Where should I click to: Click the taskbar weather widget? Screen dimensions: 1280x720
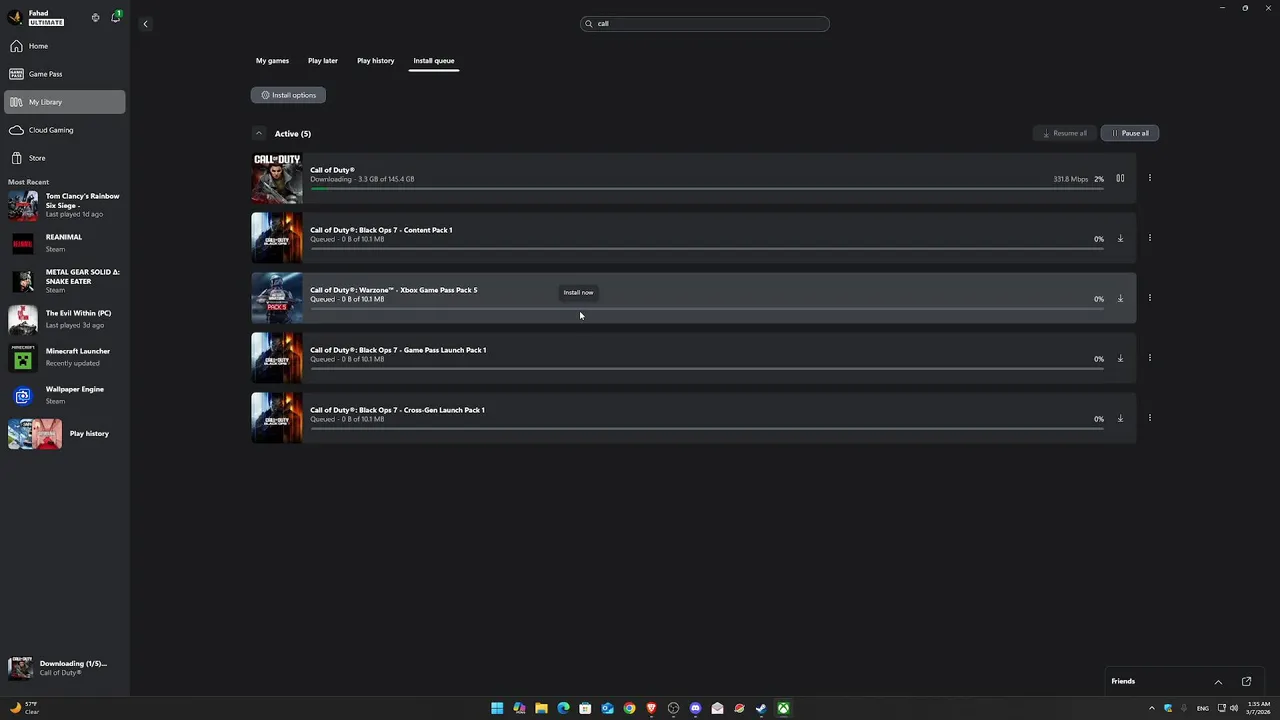coord(25,708)
